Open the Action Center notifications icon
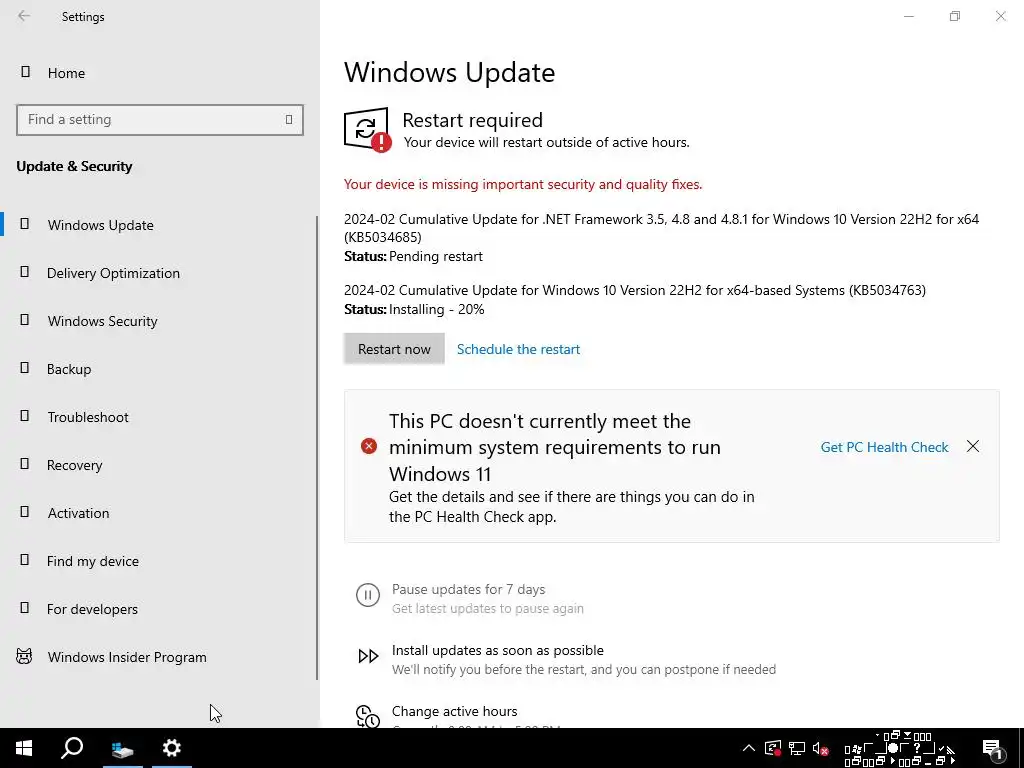This screenshot has height=768, width=1024. (992, 748)
